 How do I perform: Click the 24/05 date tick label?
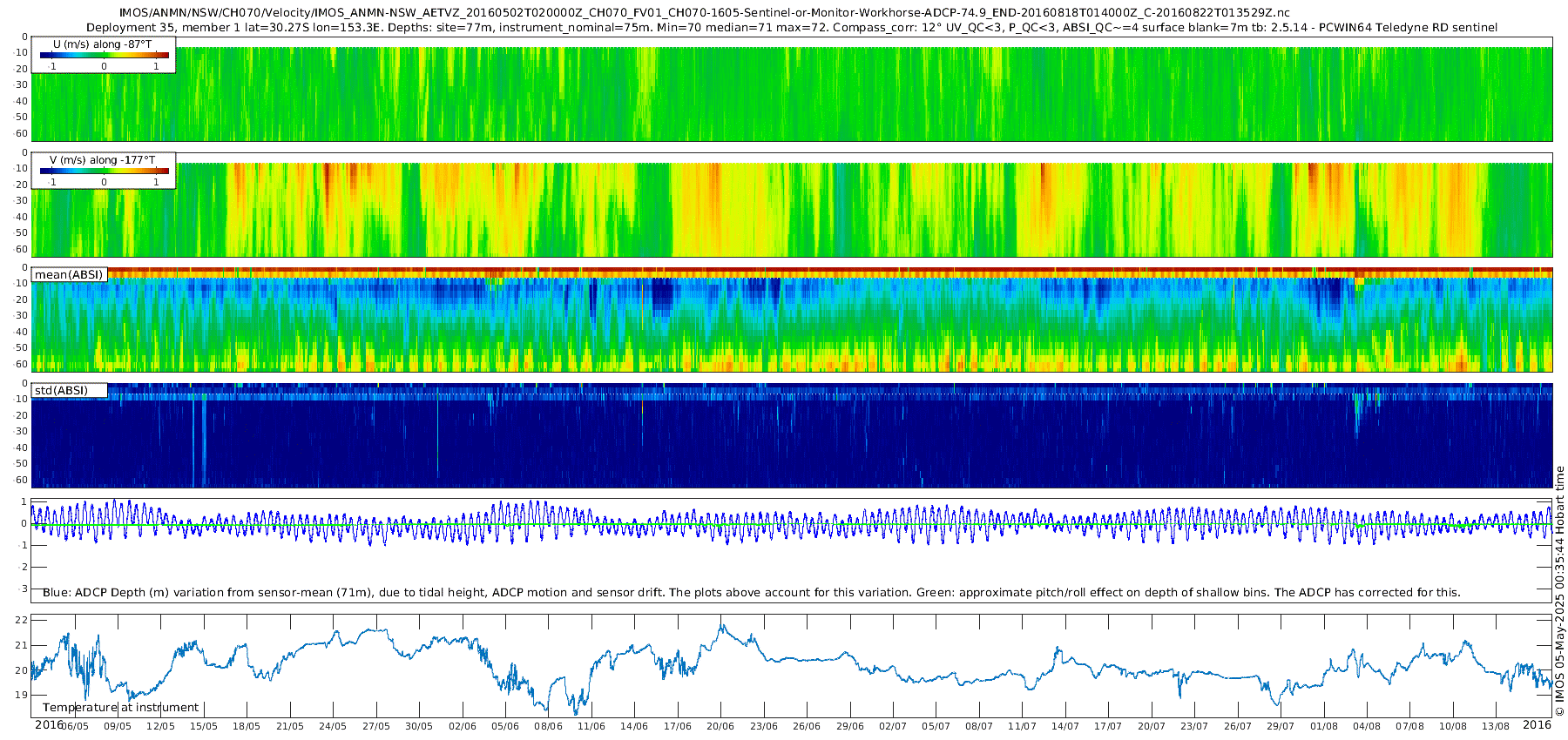point(333,726)
